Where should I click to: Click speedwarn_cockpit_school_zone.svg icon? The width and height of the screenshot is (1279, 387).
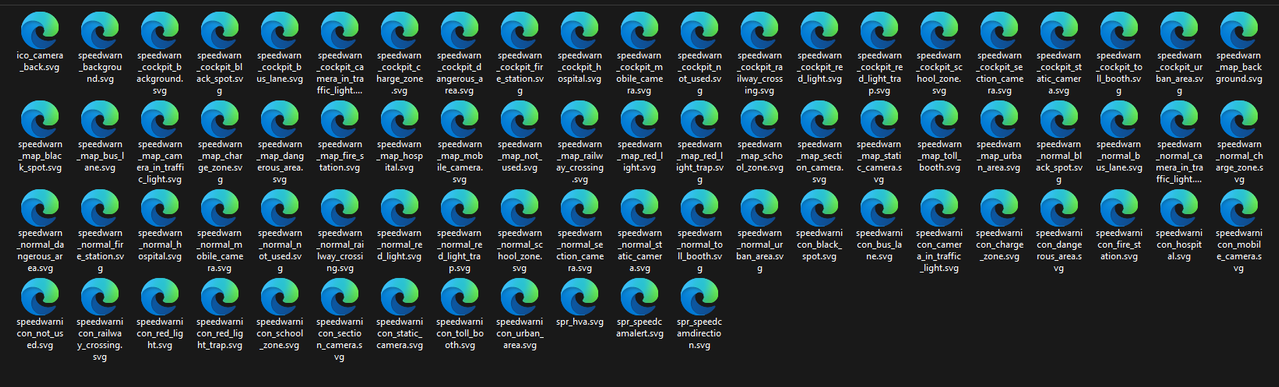pos(940,30)
